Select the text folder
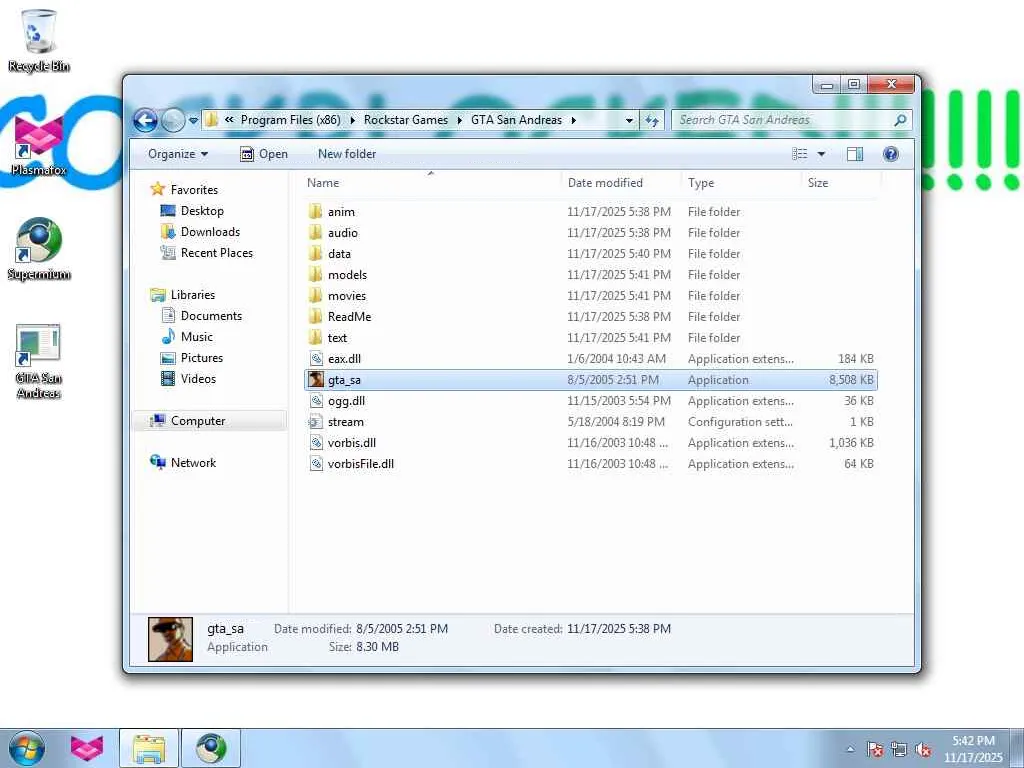 coord(590,338)
